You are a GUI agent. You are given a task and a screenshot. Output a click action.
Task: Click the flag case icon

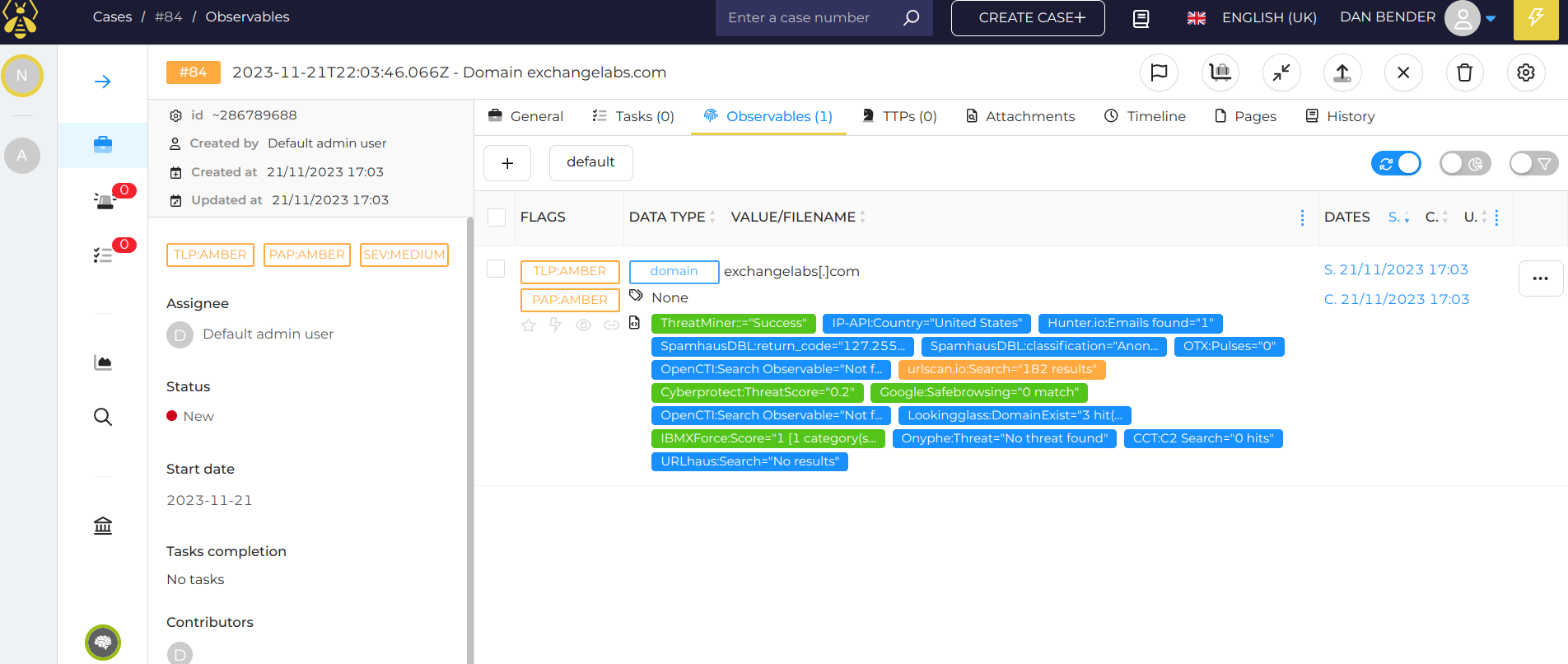[1159, 72]
